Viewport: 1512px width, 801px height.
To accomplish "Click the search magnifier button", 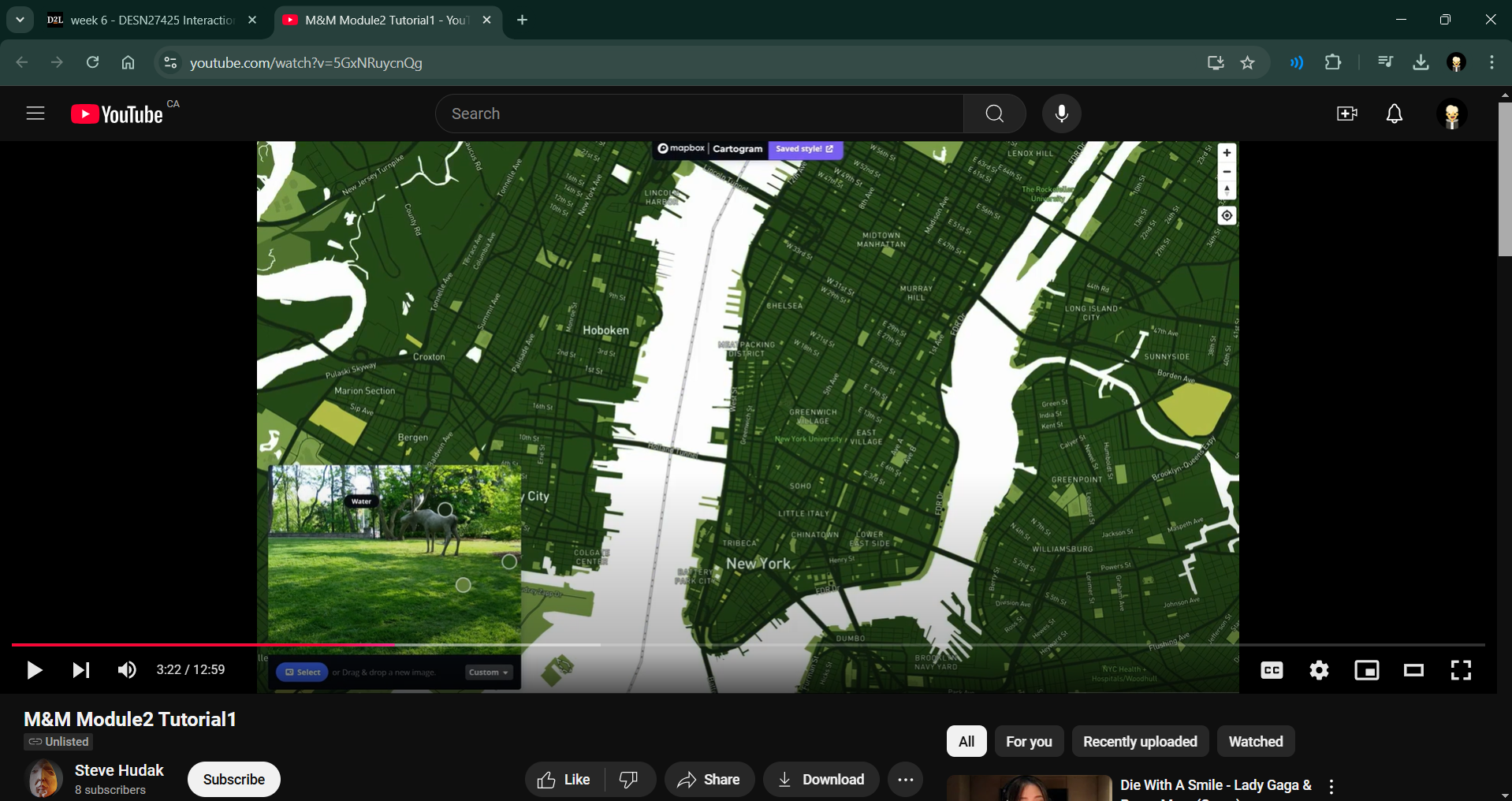I will click(x=994, y=114).
